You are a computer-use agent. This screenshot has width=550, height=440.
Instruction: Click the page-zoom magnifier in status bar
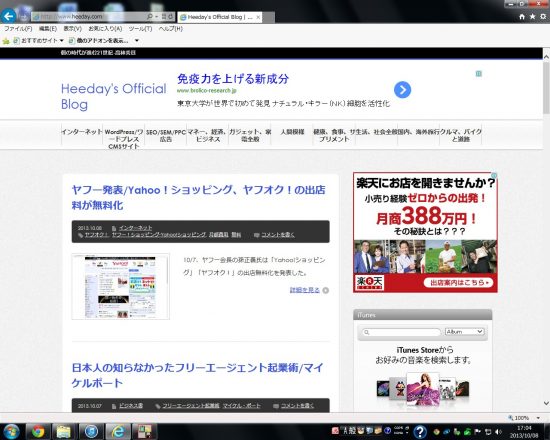coord(510,418)
